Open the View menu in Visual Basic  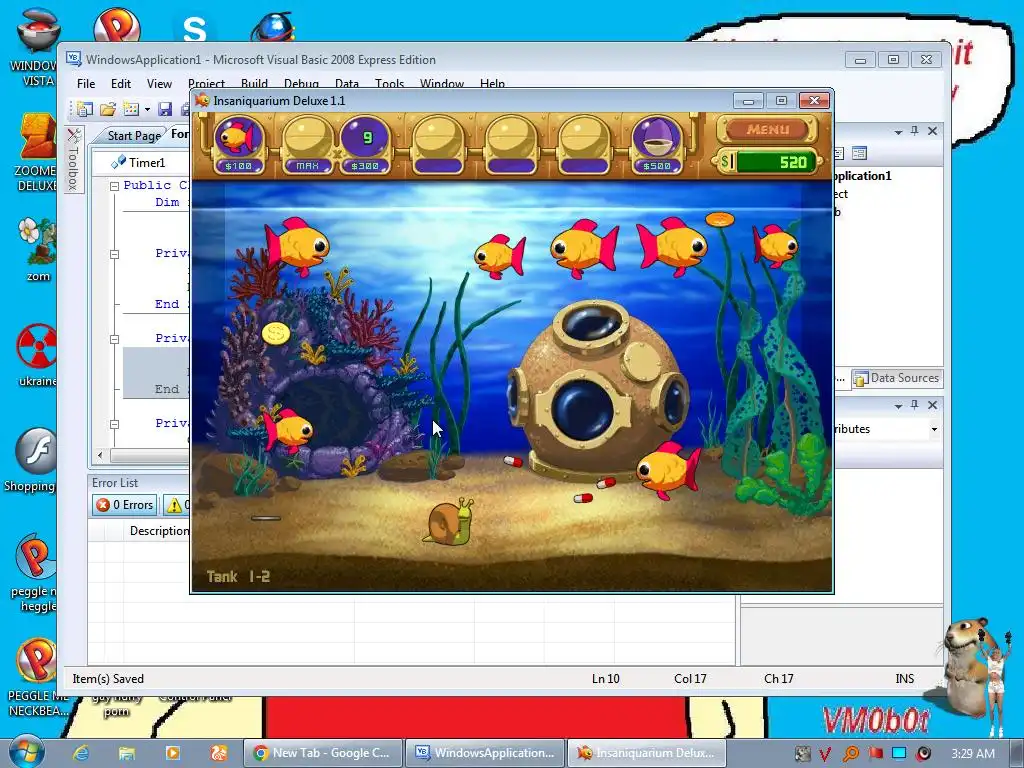159,84
